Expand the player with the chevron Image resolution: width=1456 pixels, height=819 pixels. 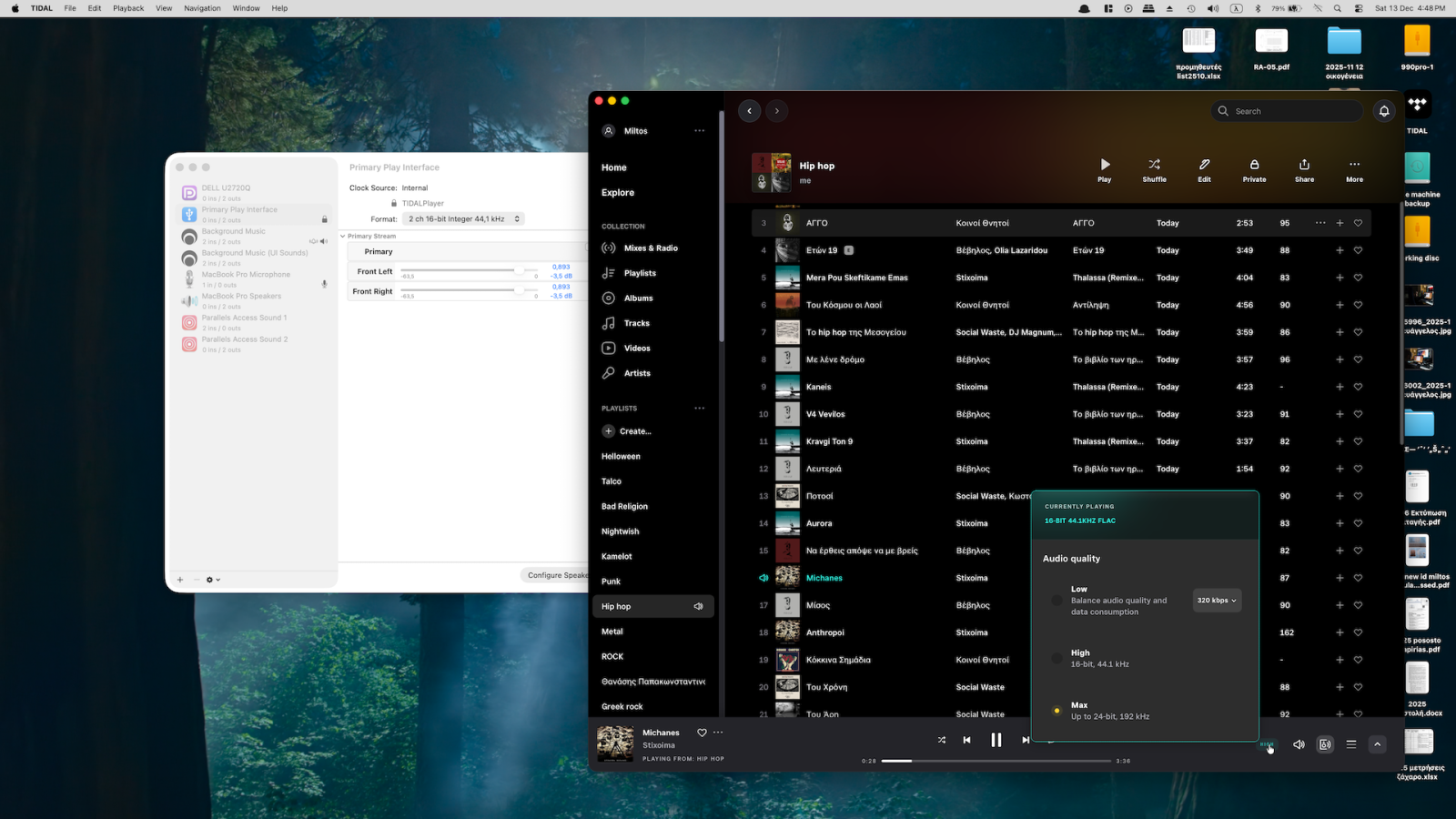[x=1378, y=743]
